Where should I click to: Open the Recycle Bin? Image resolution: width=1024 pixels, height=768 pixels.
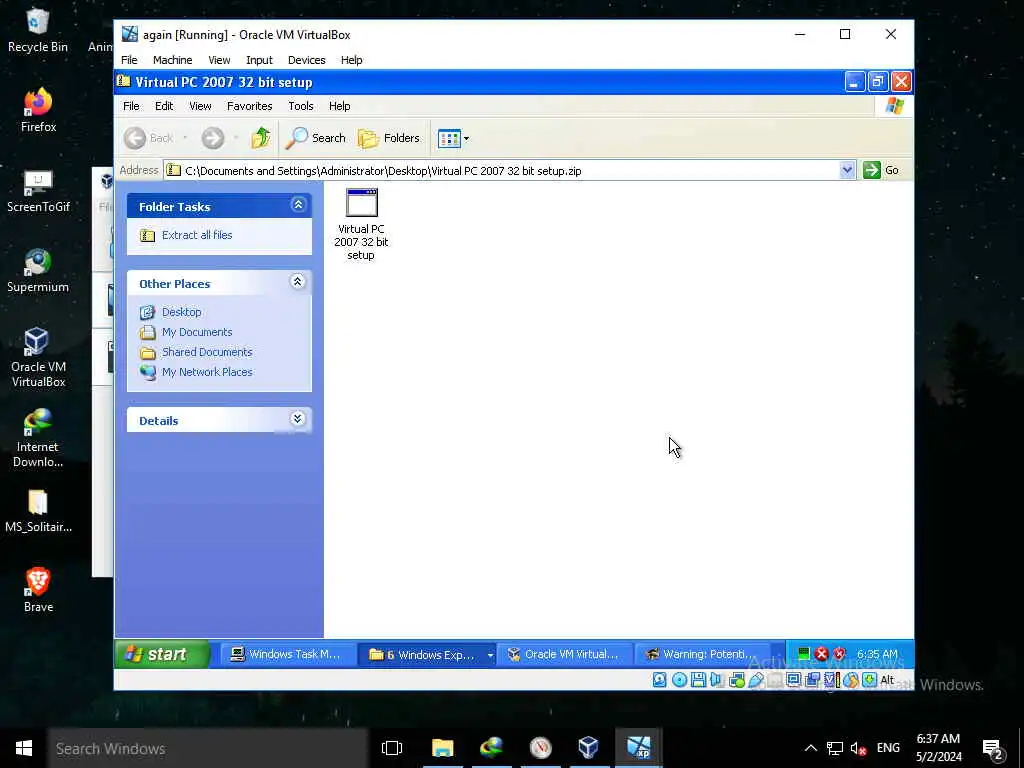[x=38, y=30]
